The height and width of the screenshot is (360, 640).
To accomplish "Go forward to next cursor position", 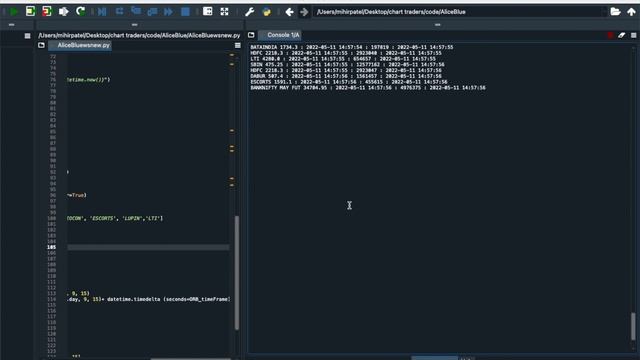I will pos(304,11).
